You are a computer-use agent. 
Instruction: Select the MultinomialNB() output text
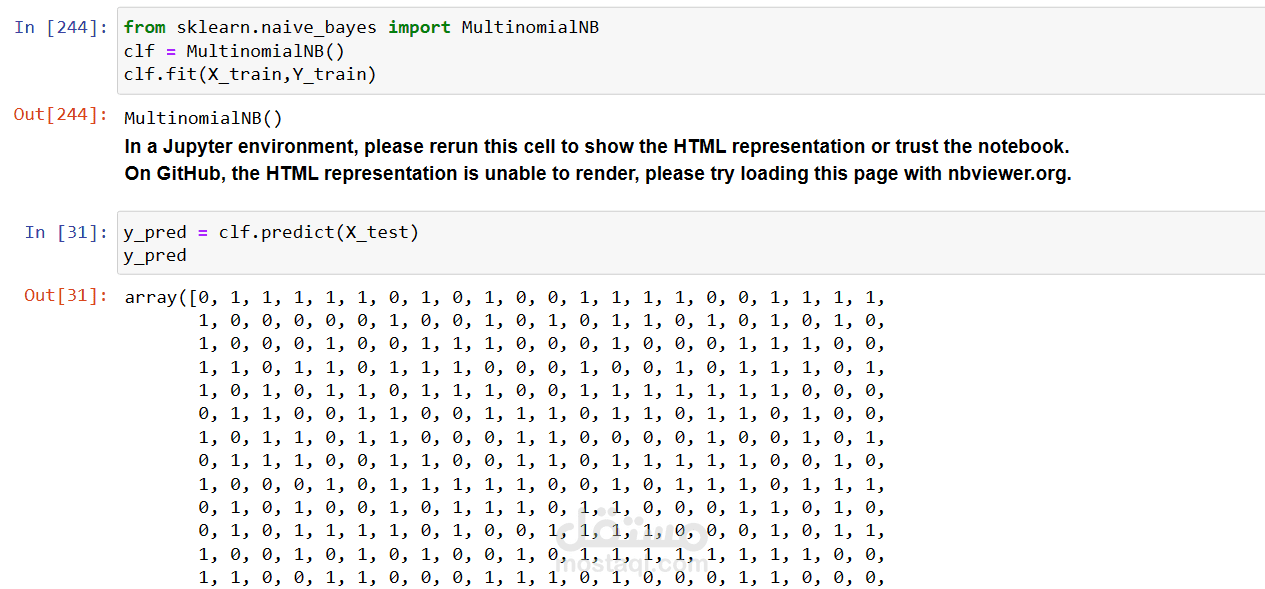pyautogui.click(x=203, y=119)
